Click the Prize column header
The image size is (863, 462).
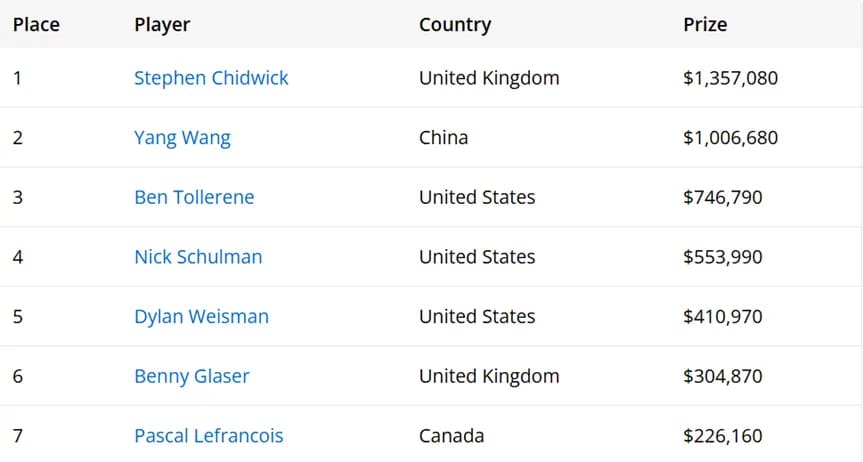point(705,24)
